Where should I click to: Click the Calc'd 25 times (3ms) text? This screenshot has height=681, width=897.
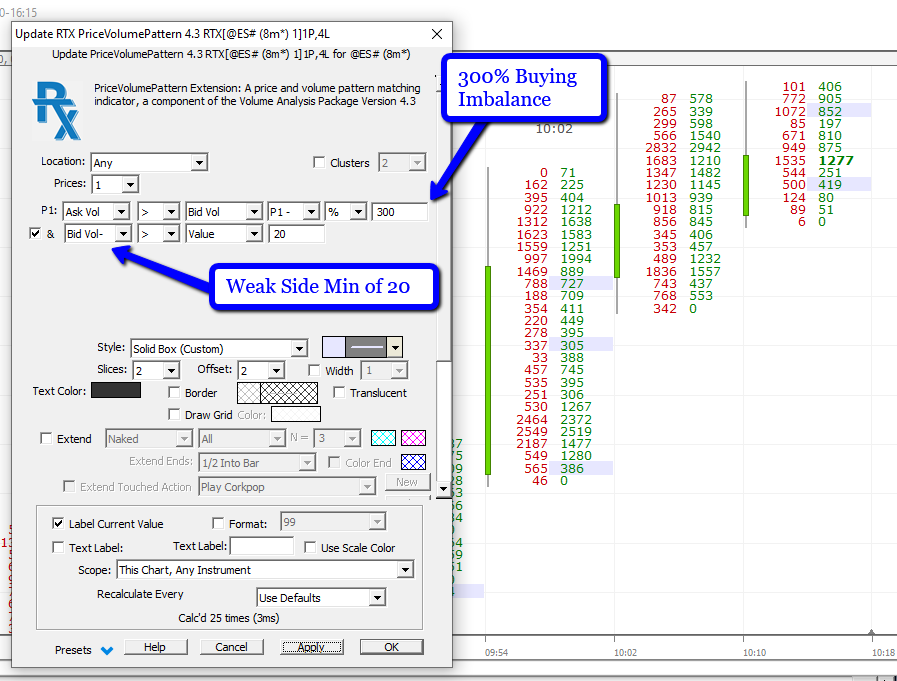[x=229, y=618]
